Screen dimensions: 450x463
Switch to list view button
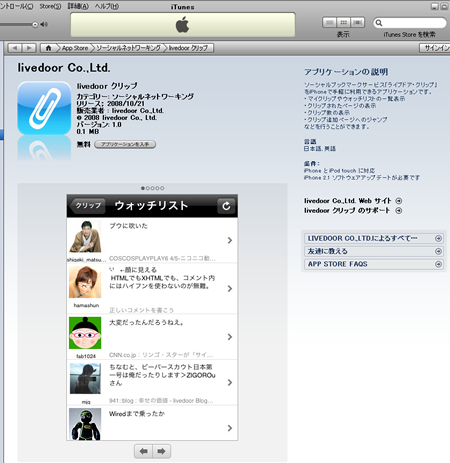329,22
